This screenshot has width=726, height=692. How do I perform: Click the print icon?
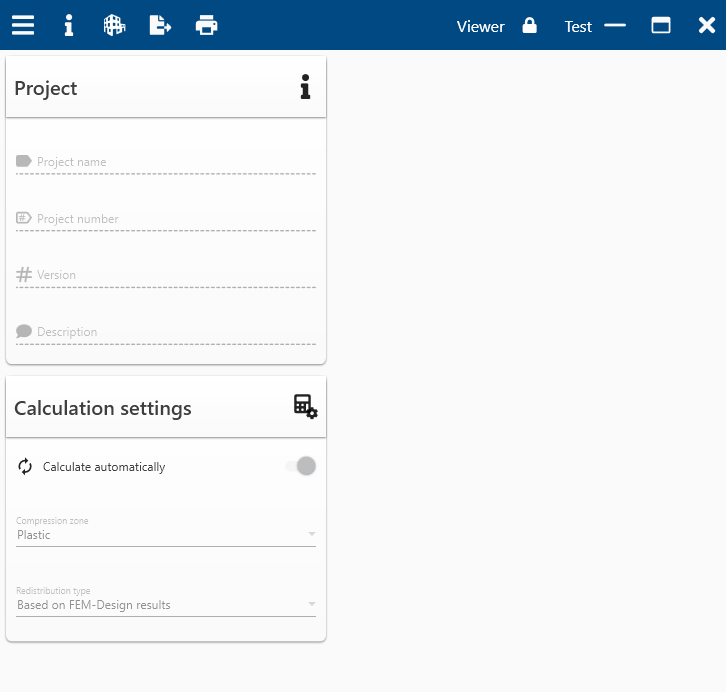(207, 25)
